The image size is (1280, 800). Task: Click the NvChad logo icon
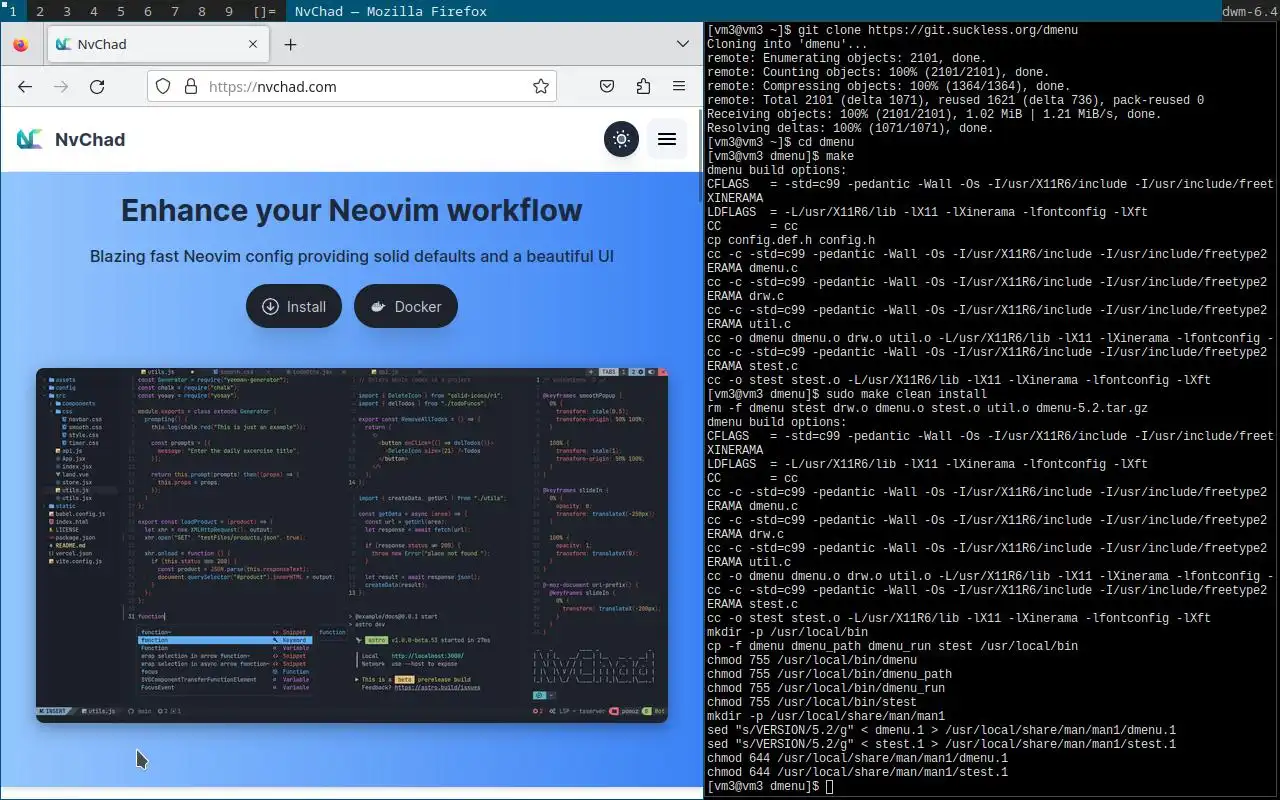29,139
